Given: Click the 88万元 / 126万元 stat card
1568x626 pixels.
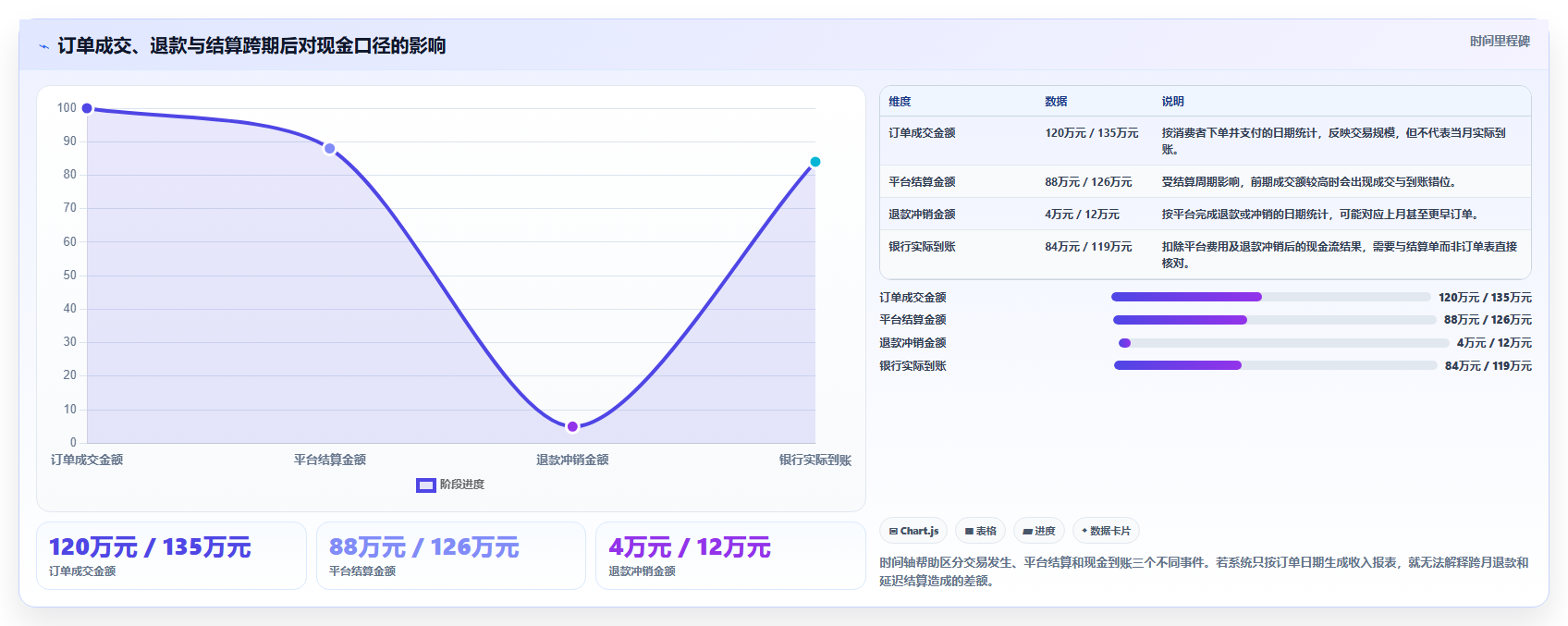Looking at the screenshot, I should coord(451,556).
